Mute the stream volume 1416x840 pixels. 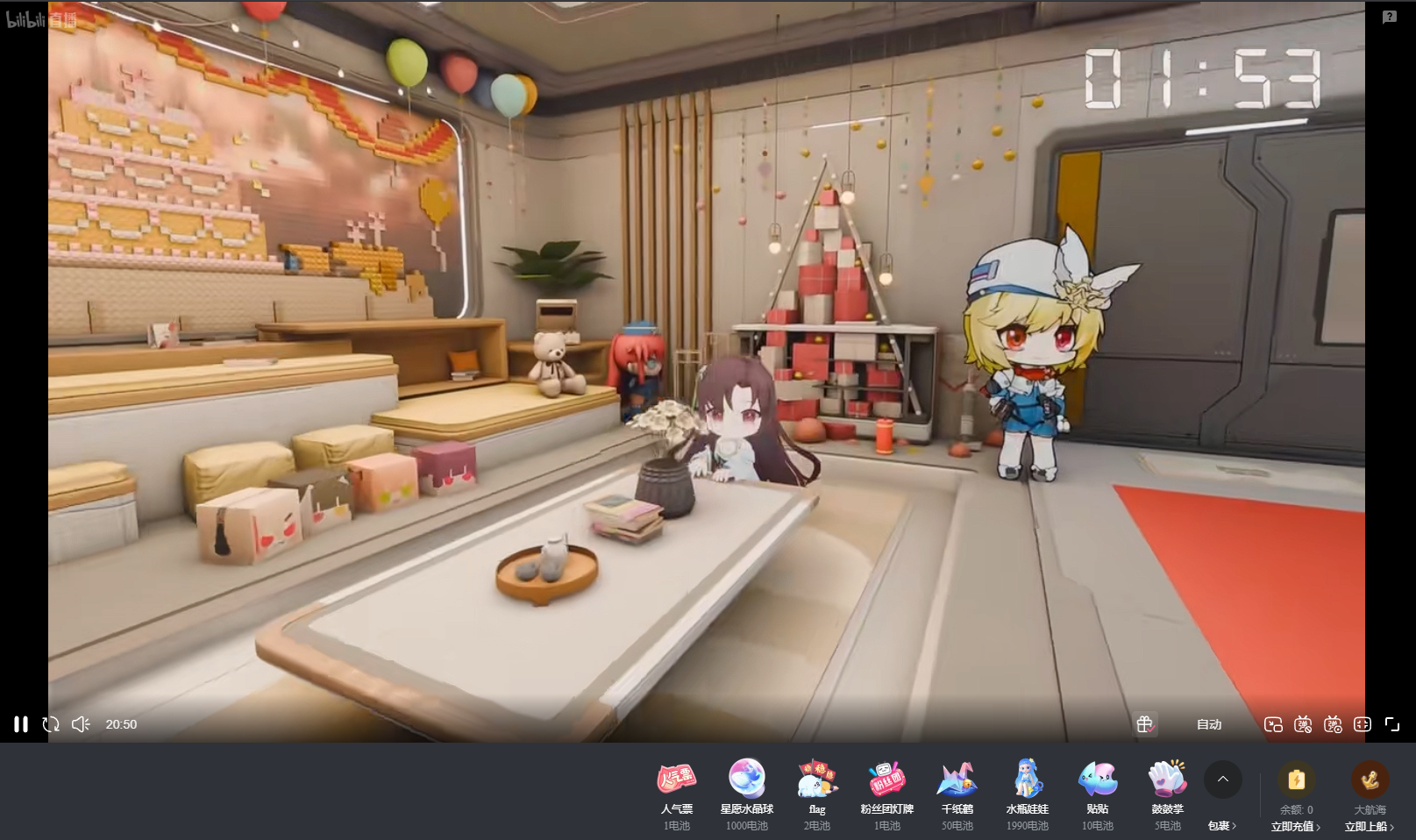point(81,724)
